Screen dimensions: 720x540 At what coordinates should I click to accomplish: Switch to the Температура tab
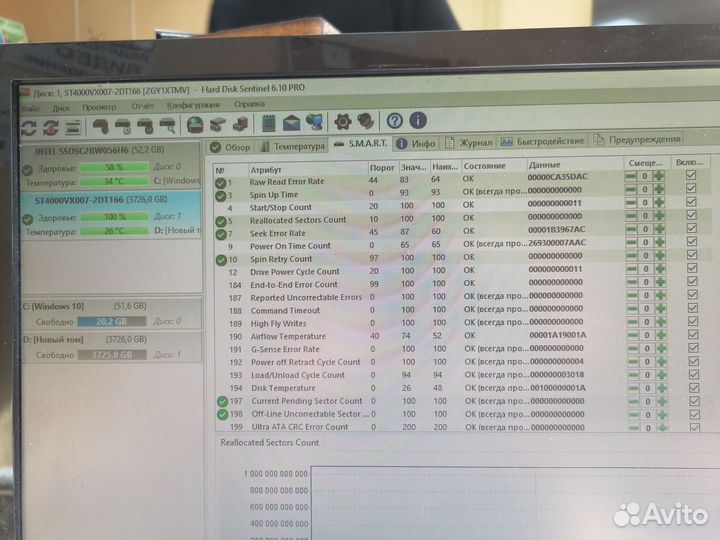[292, 146]
